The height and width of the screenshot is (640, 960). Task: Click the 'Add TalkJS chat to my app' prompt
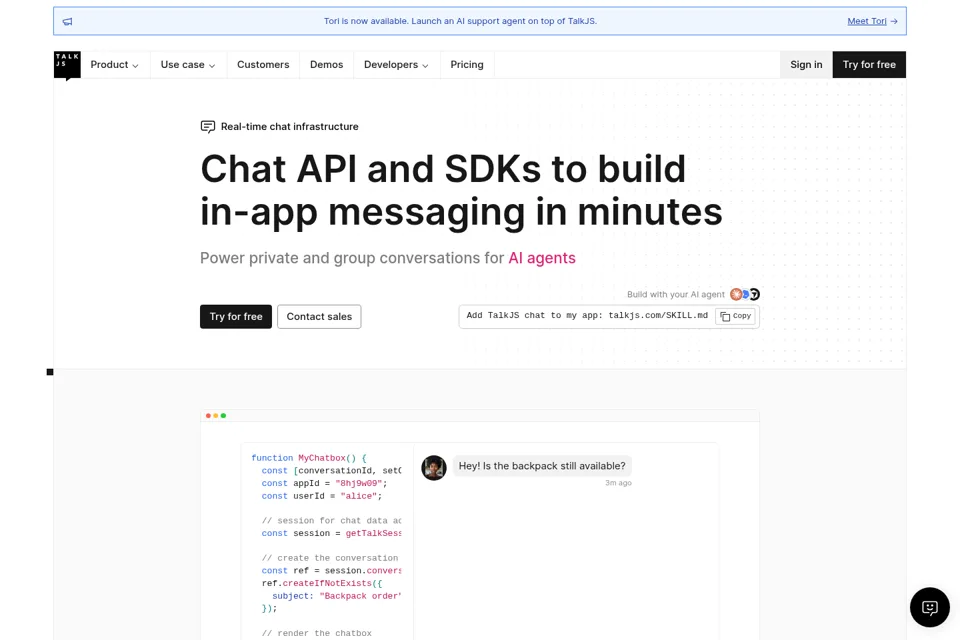click(587, 315)
